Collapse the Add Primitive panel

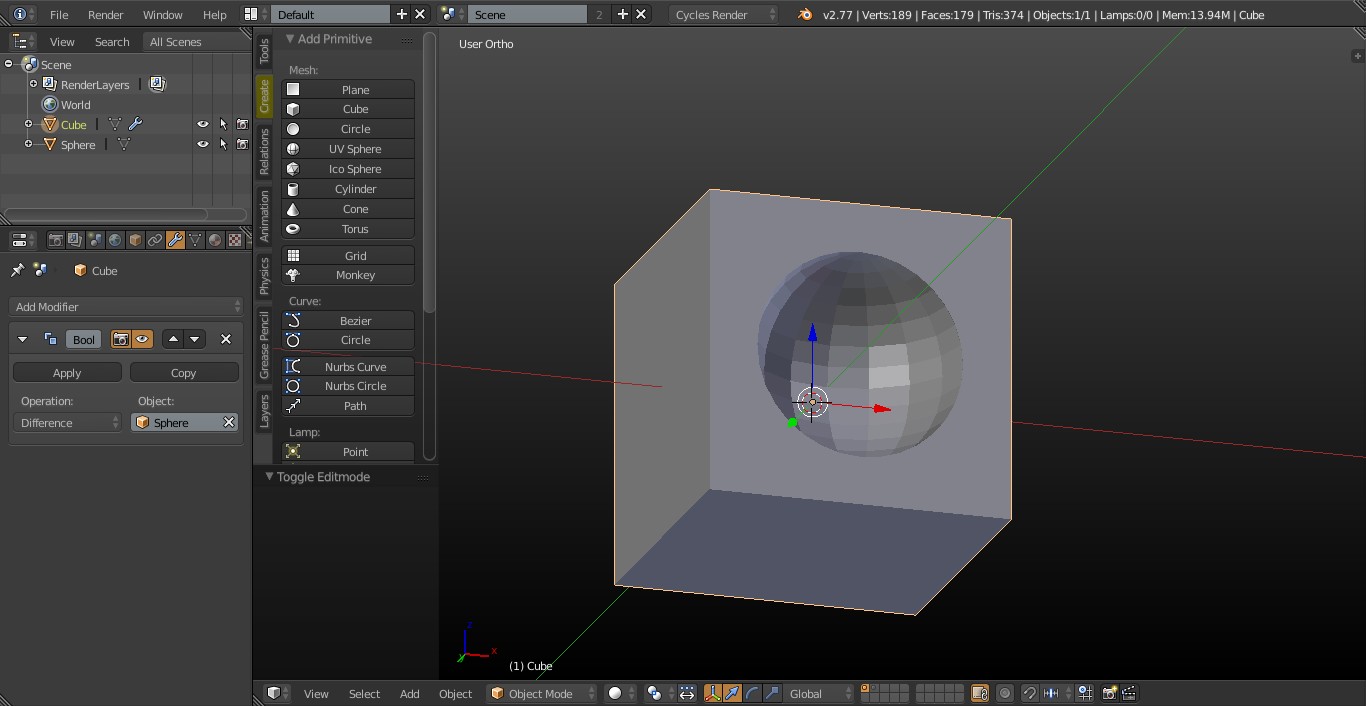point(290,39)
